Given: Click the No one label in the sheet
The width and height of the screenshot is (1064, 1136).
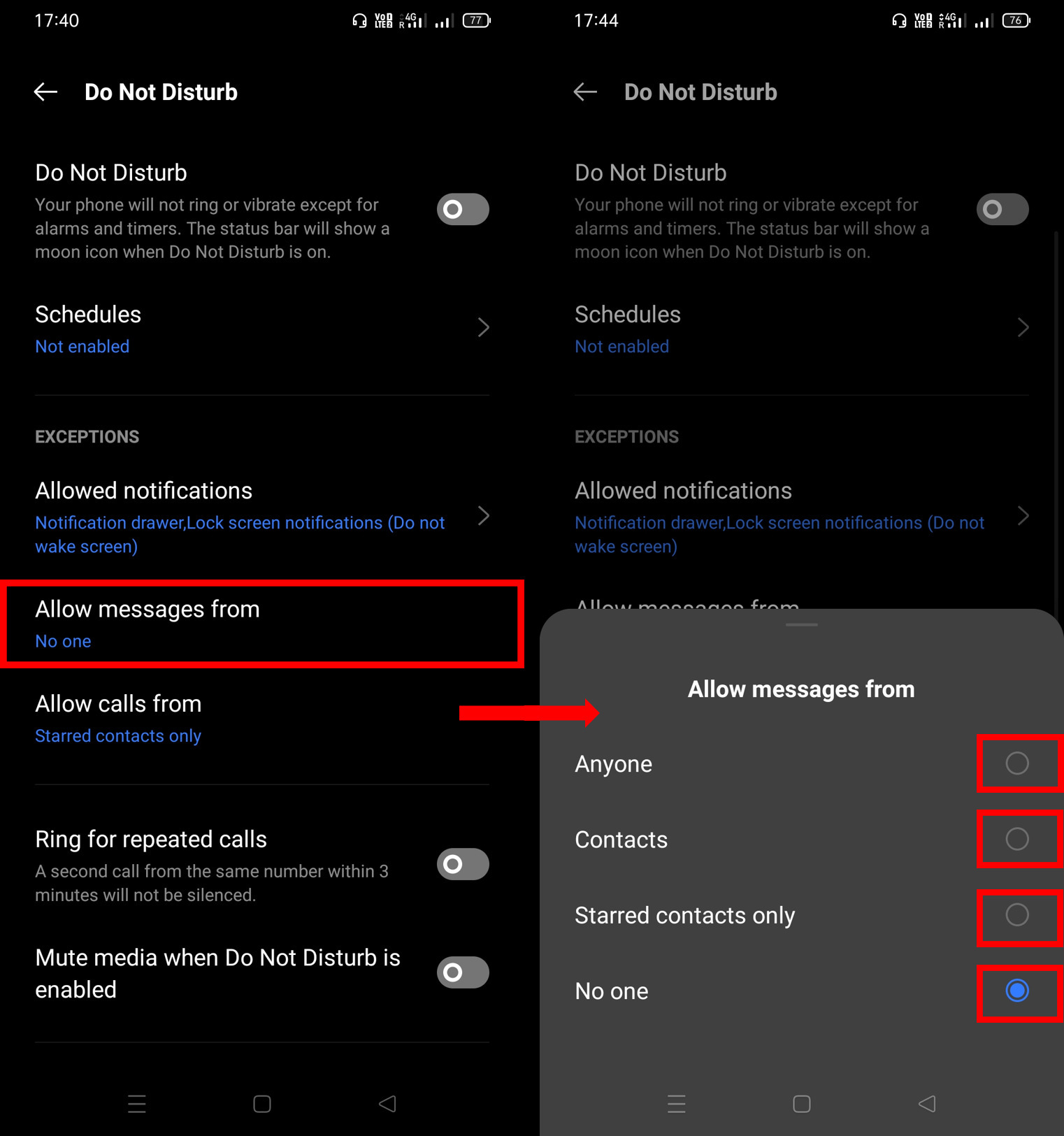Looking at the screenshot, I should click(x=612, y=991).
